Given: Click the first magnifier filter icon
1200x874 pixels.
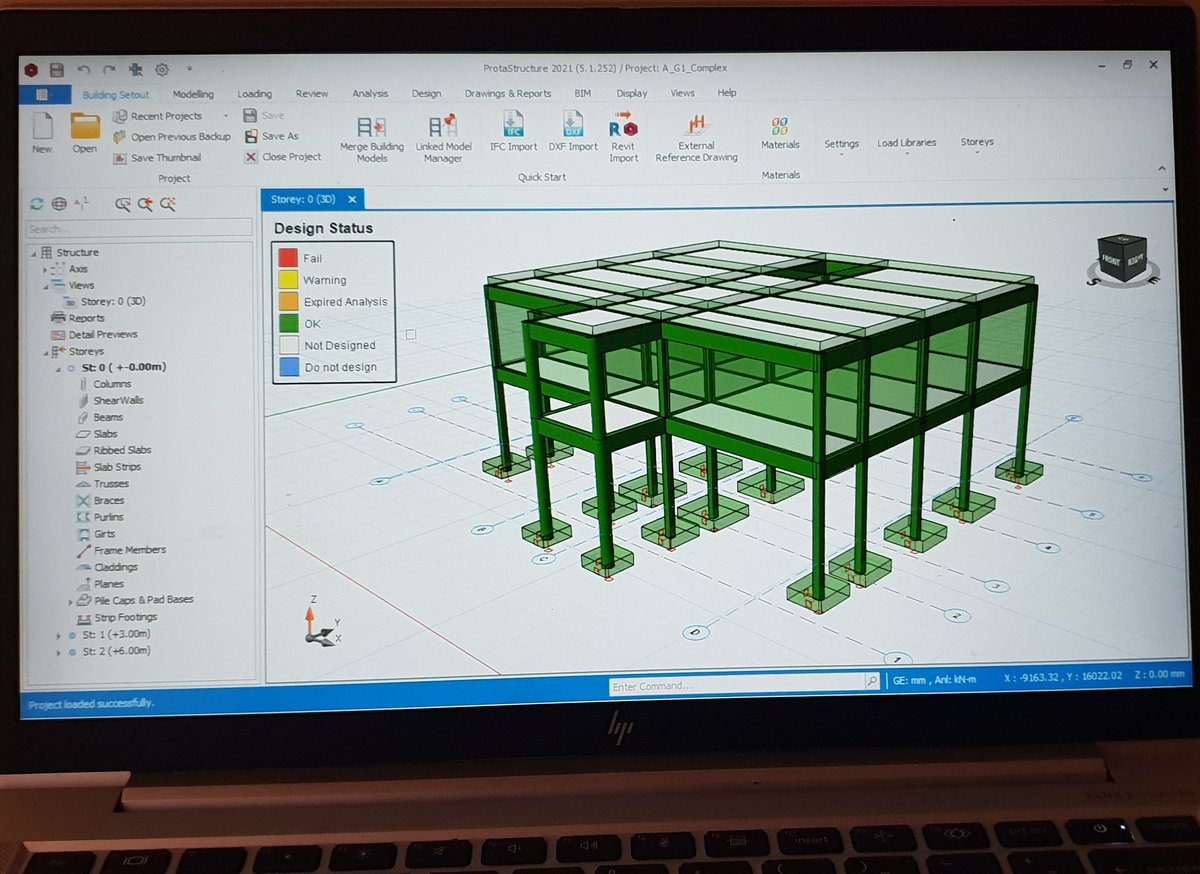Looking at the screenshot, I should 123,205.
